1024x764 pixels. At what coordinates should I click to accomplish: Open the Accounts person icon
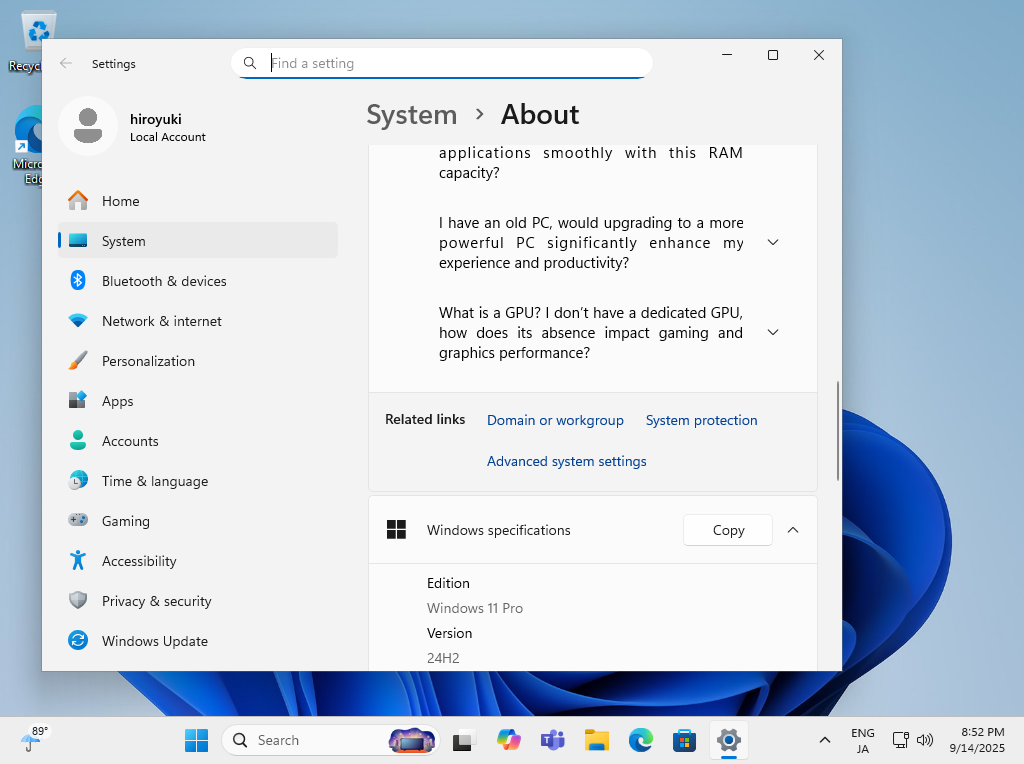(78, 441)
